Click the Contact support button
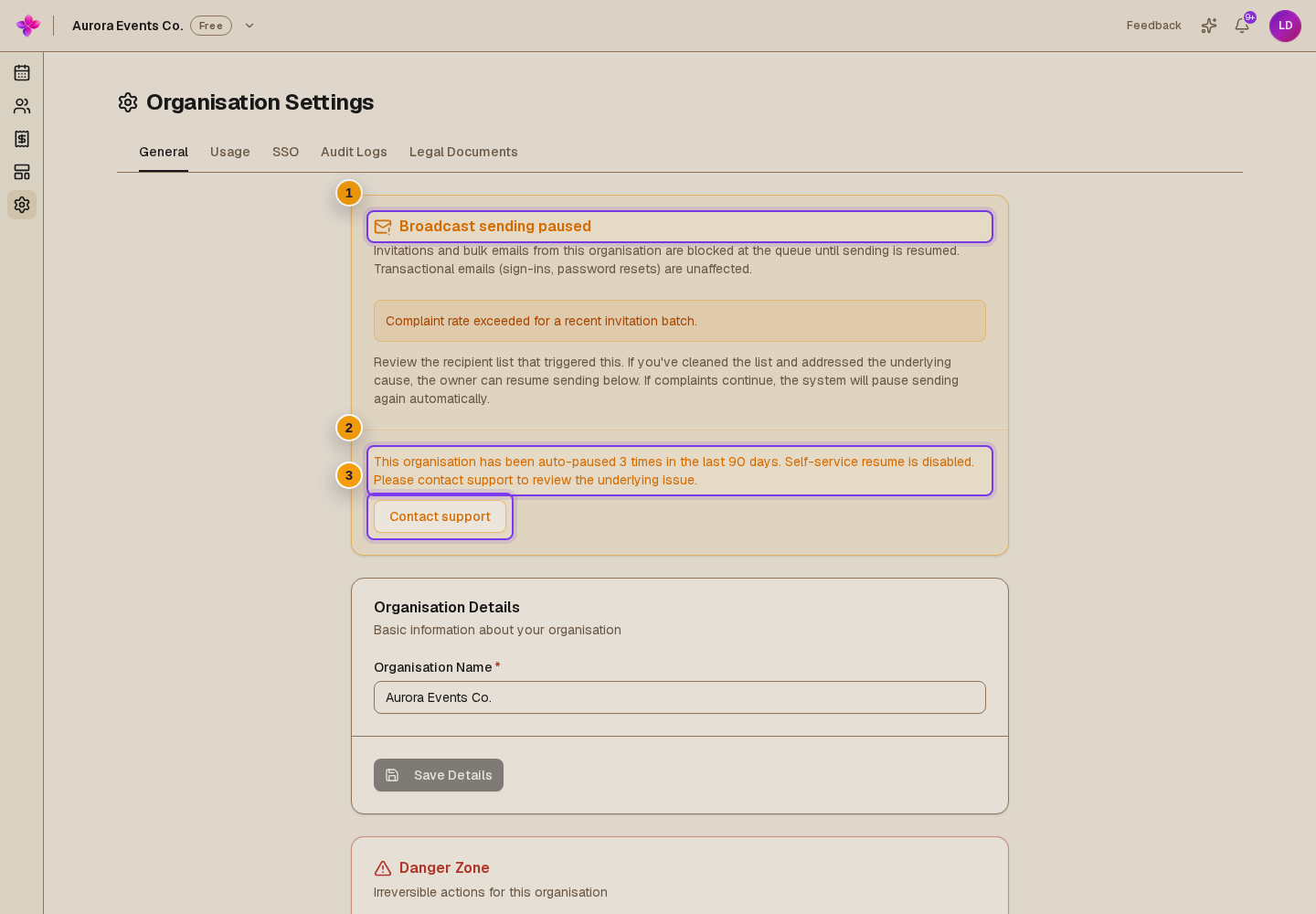 (x=440, y=516)
